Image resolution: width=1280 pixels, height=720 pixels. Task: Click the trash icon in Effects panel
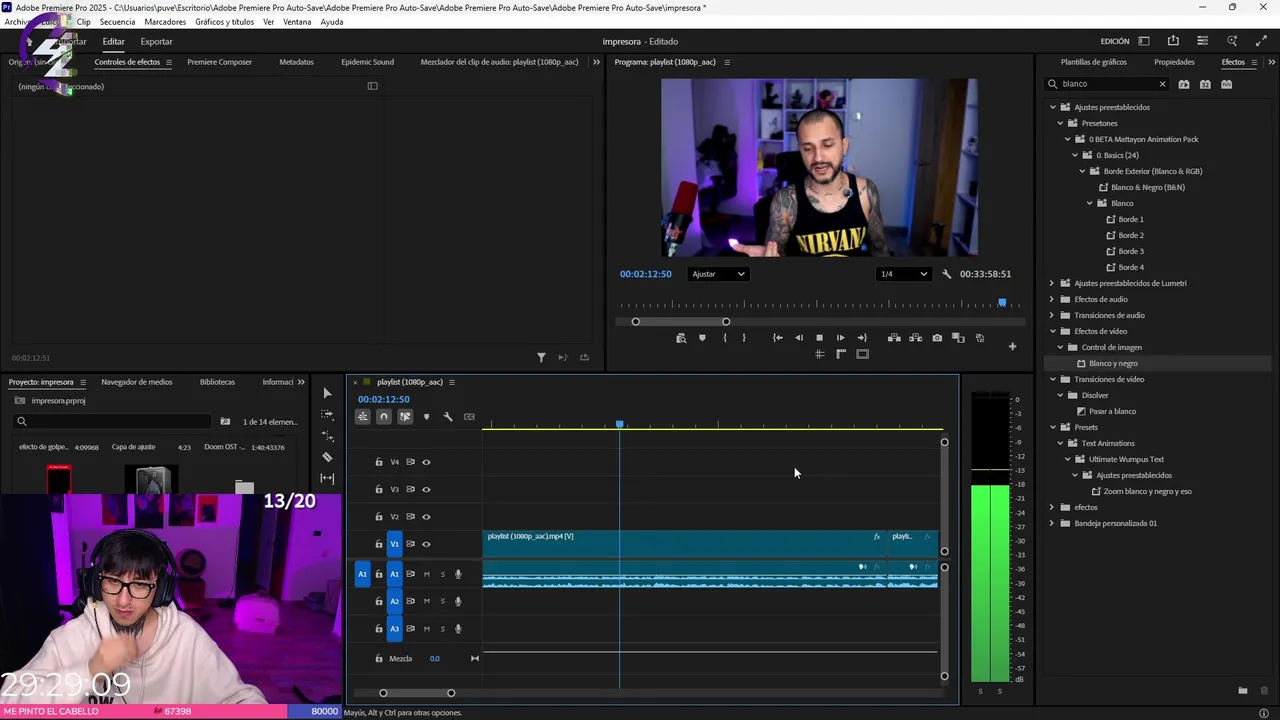(1264, 691)
